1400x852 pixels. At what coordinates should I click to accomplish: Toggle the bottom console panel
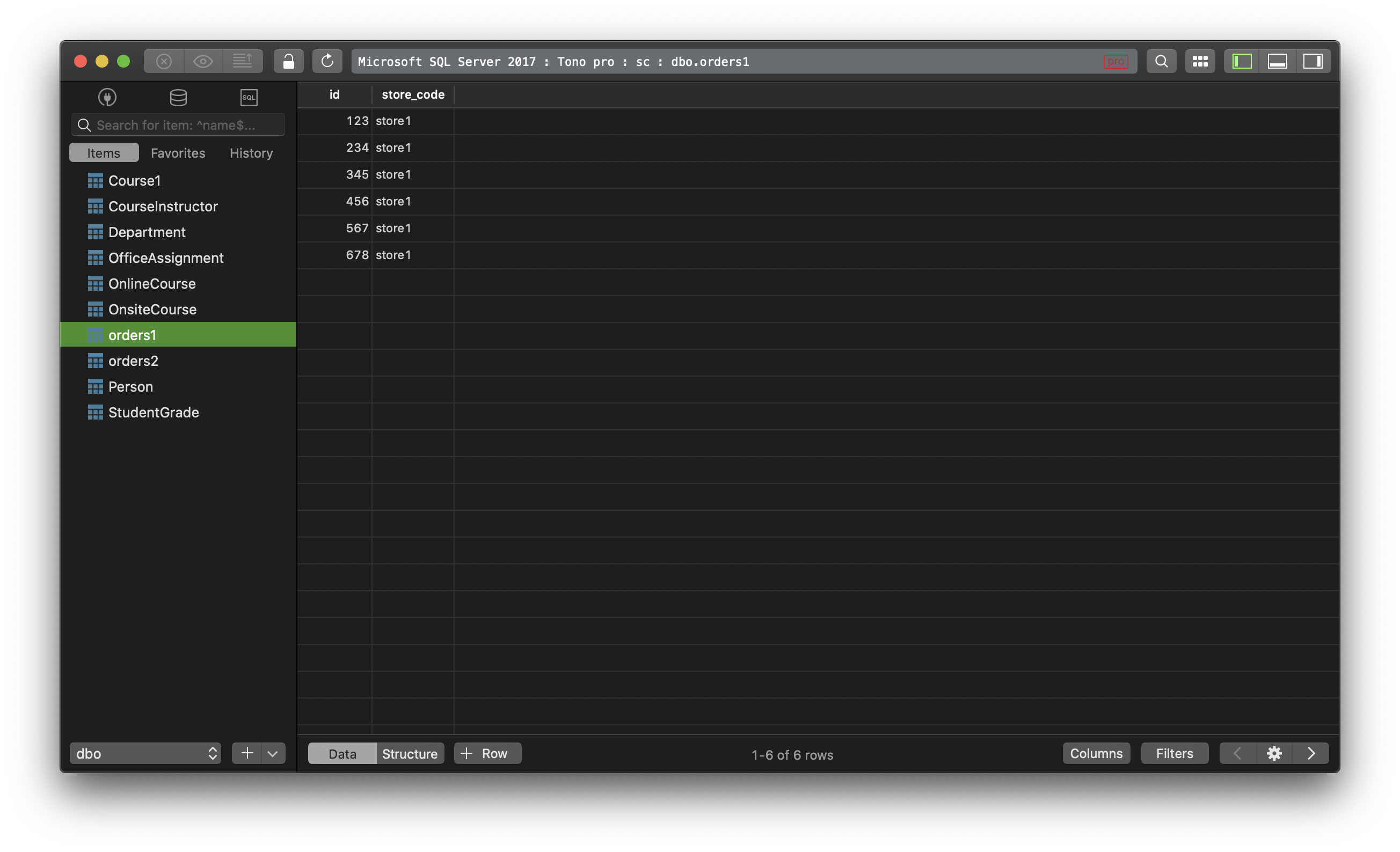click(1277, 61)
